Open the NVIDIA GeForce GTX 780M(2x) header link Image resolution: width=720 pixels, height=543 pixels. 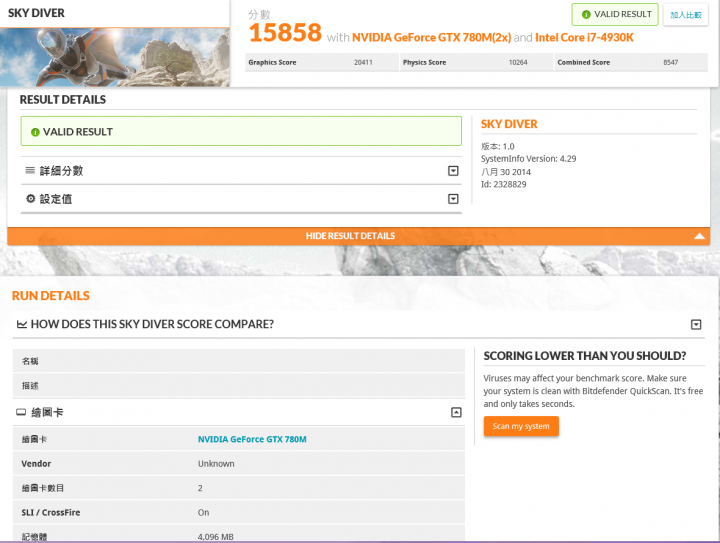pos(431,38)
